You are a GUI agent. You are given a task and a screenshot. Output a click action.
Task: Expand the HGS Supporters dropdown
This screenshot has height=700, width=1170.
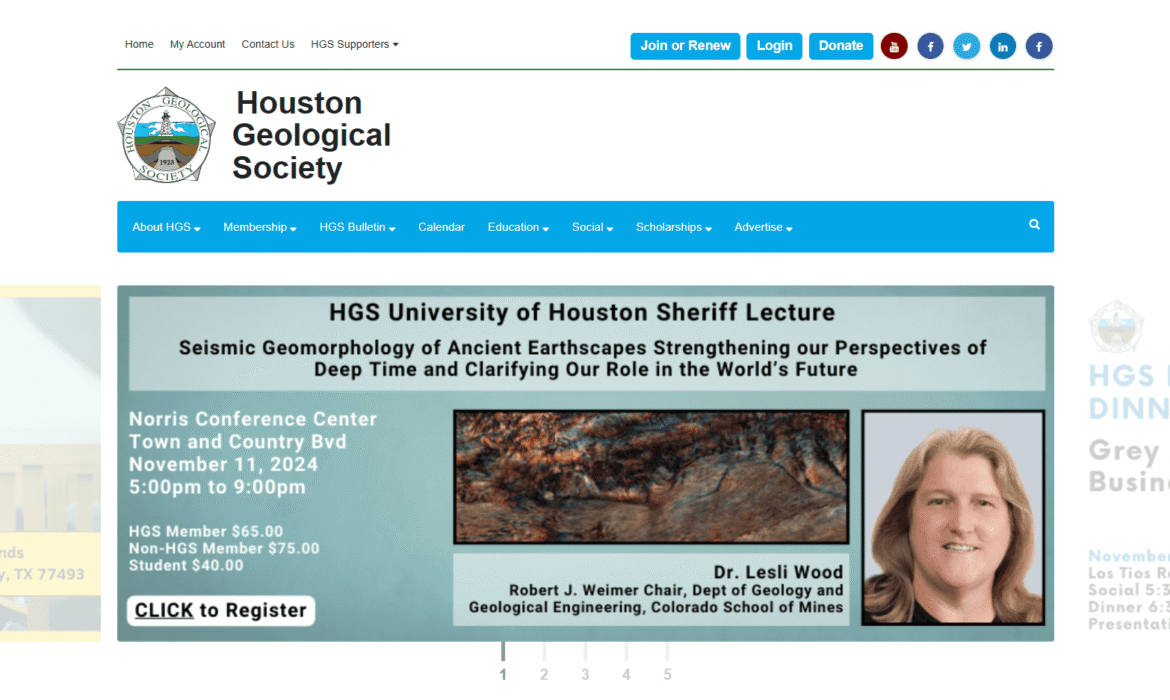tap(354, 44)
